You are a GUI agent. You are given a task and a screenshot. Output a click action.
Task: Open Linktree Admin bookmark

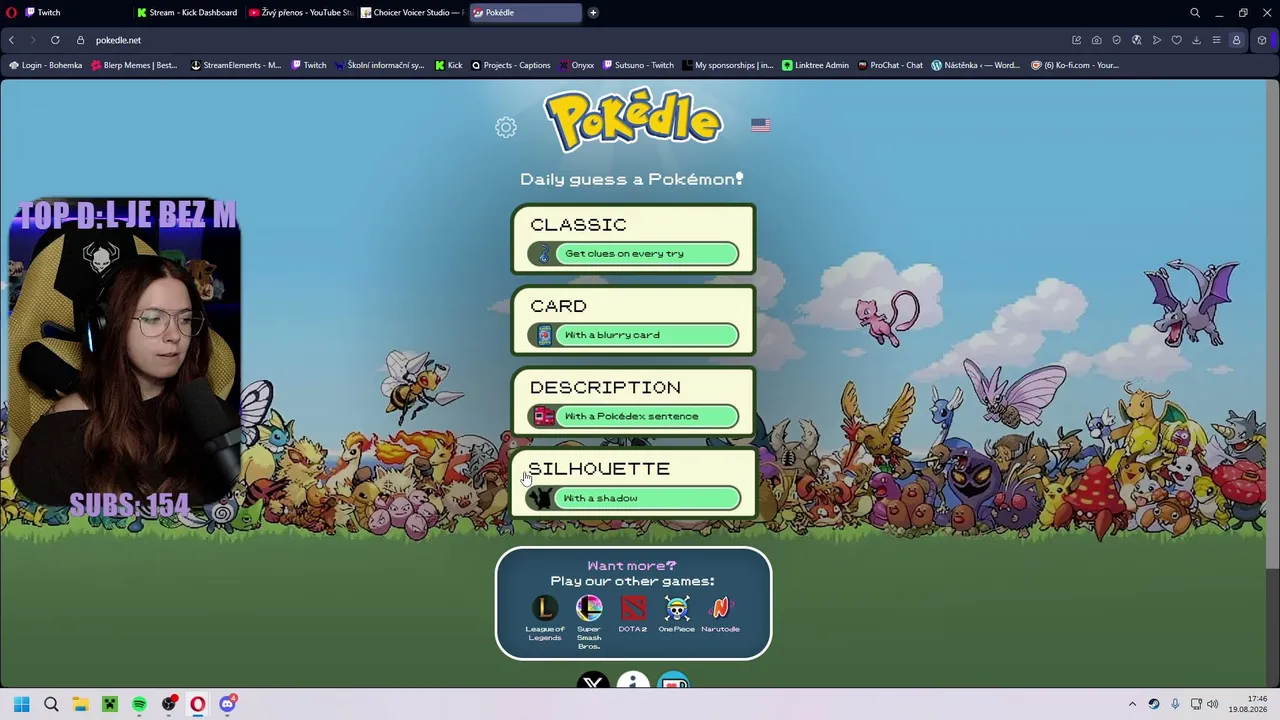pyautogui.click(x=815, y=65)
